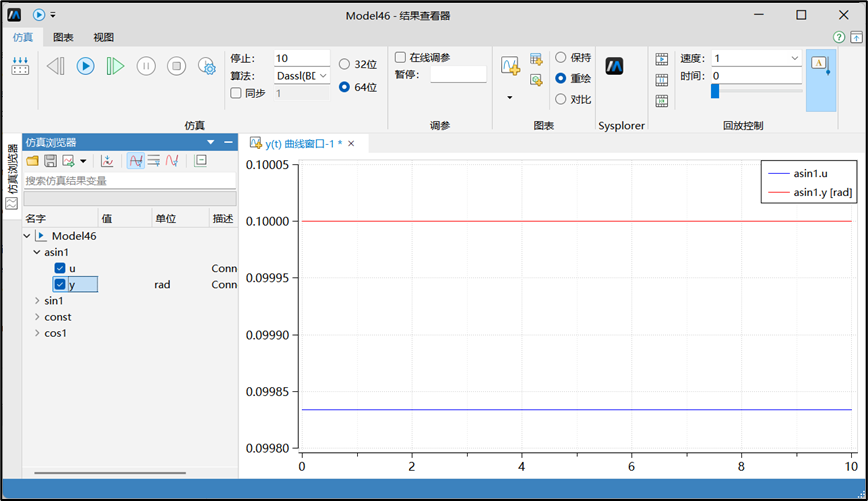Toggle the highlighted text annotation tool
The width and height of the screenshot is (868, 501).
click(820, 80)
